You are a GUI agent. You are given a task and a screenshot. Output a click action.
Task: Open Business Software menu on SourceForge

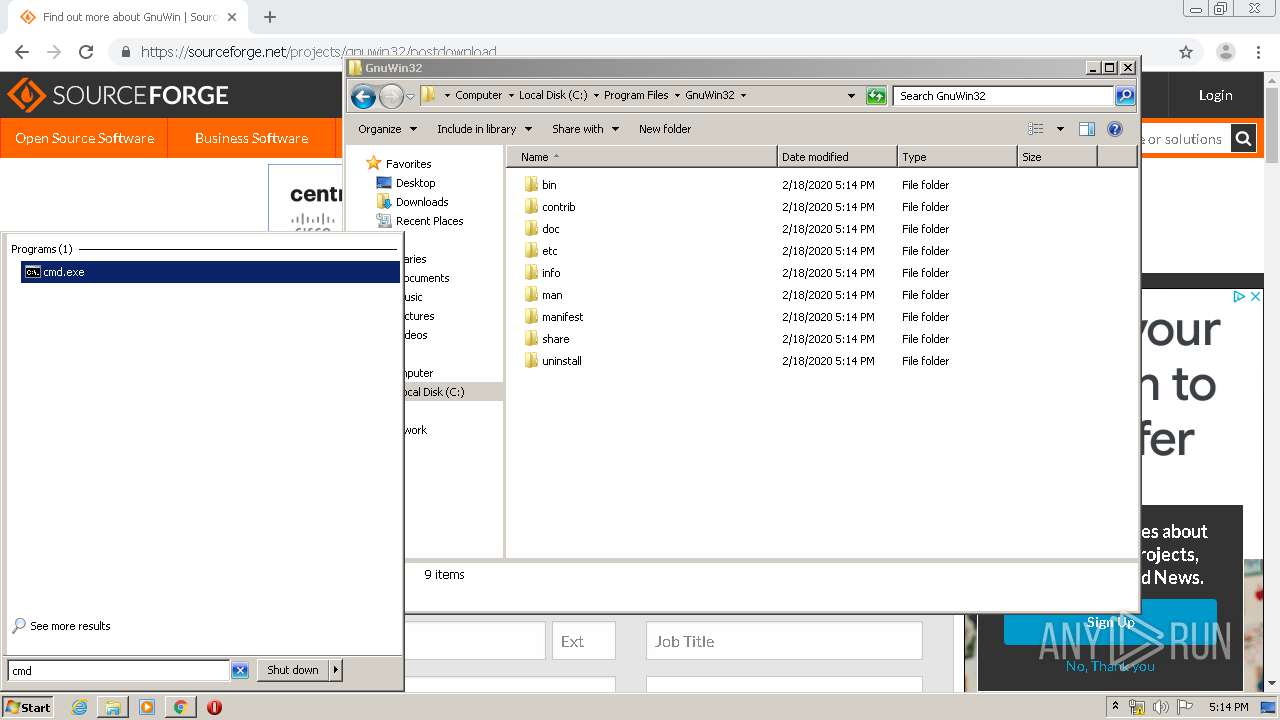[251, 138]
